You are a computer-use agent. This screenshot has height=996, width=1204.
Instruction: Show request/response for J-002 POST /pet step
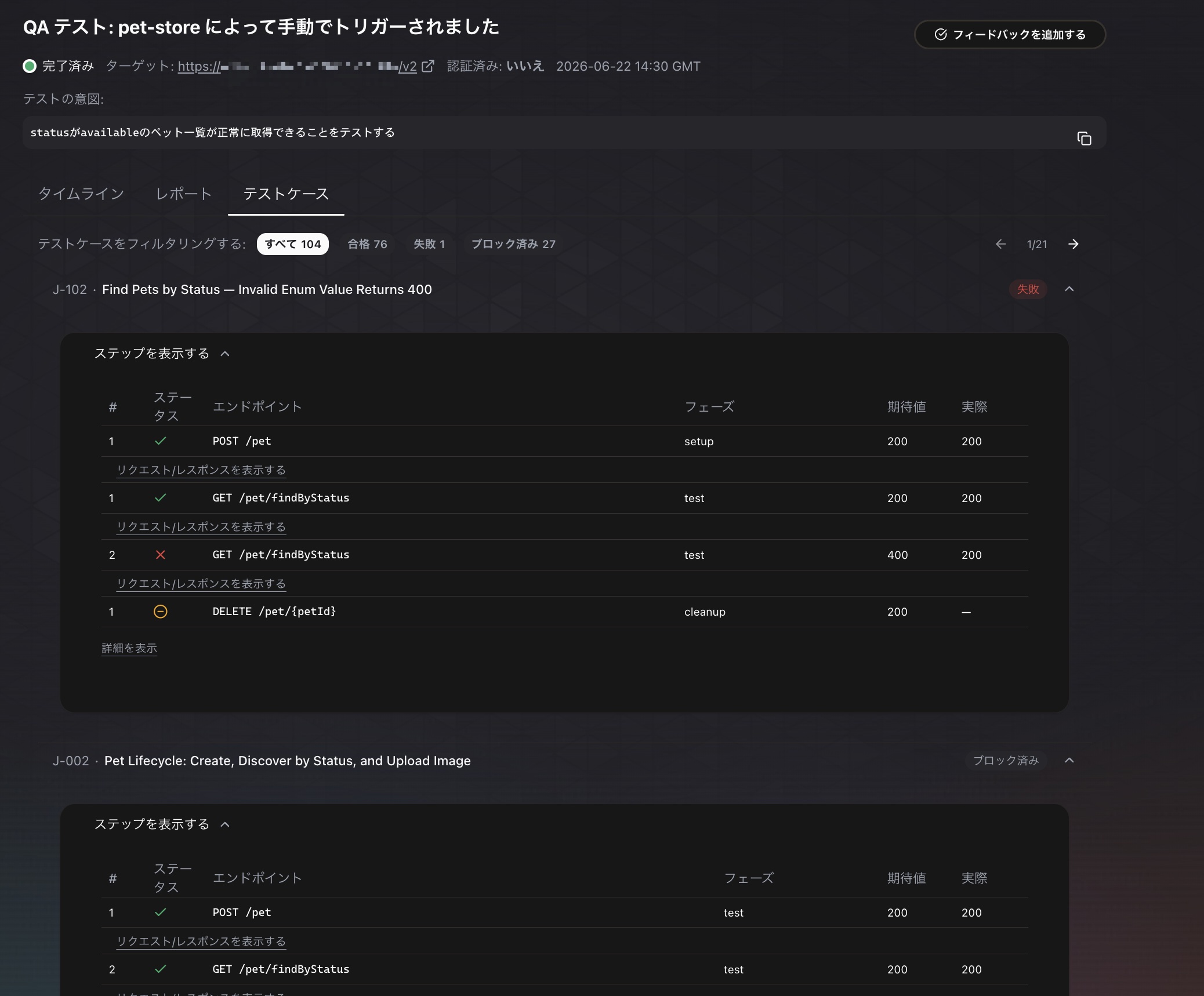tap(201, 942)
